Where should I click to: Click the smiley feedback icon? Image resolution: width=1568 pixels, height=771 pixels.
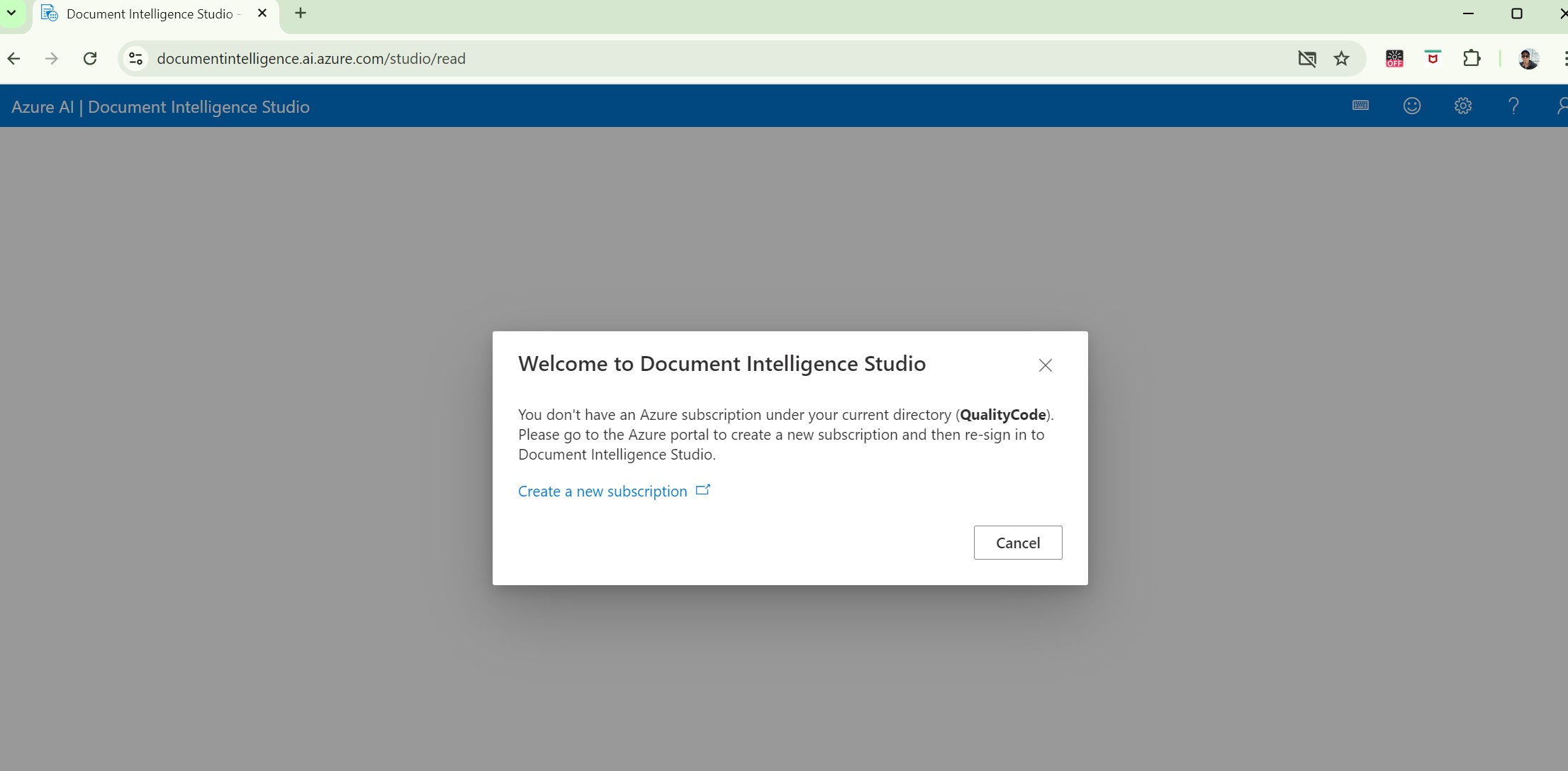(1412, 106)
